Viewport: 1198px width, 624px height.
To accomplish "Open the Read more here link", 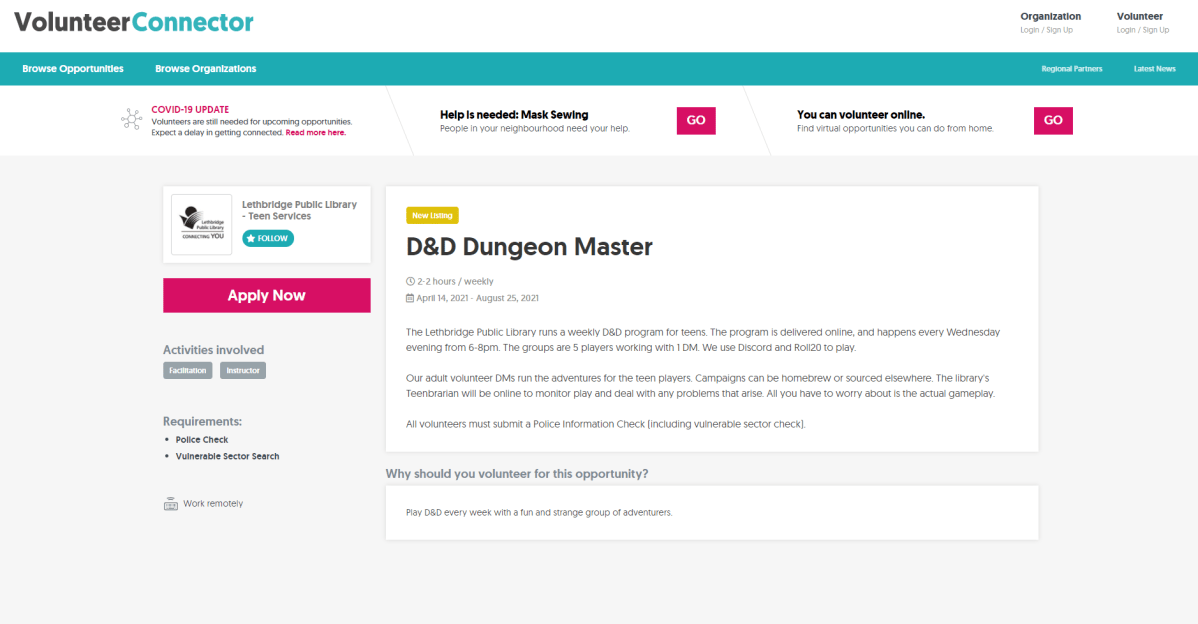I will point(315,132).
